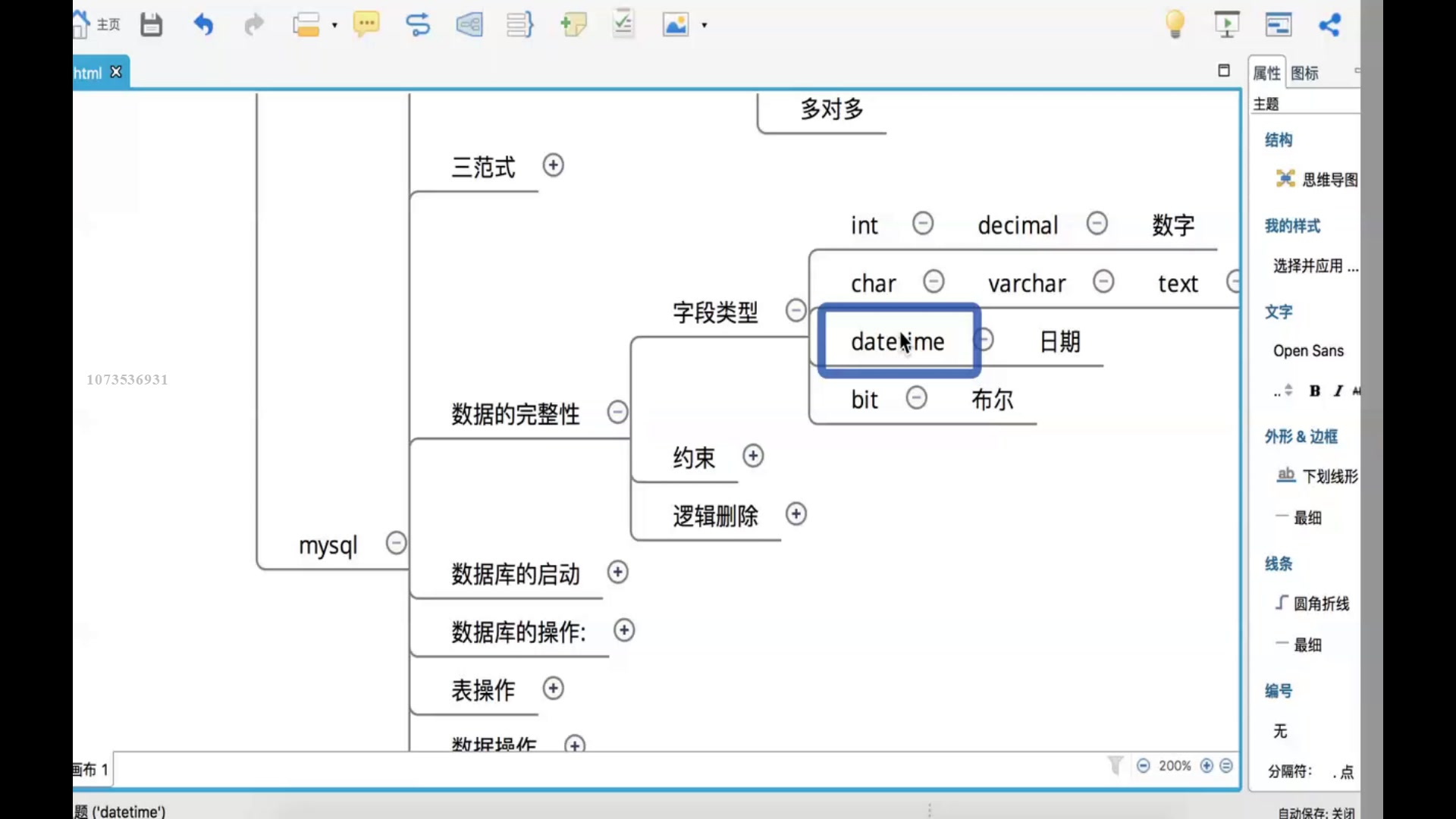This screenshot has height=819, width=1456.
Task: Start presentation mode
Action: 1227,24
